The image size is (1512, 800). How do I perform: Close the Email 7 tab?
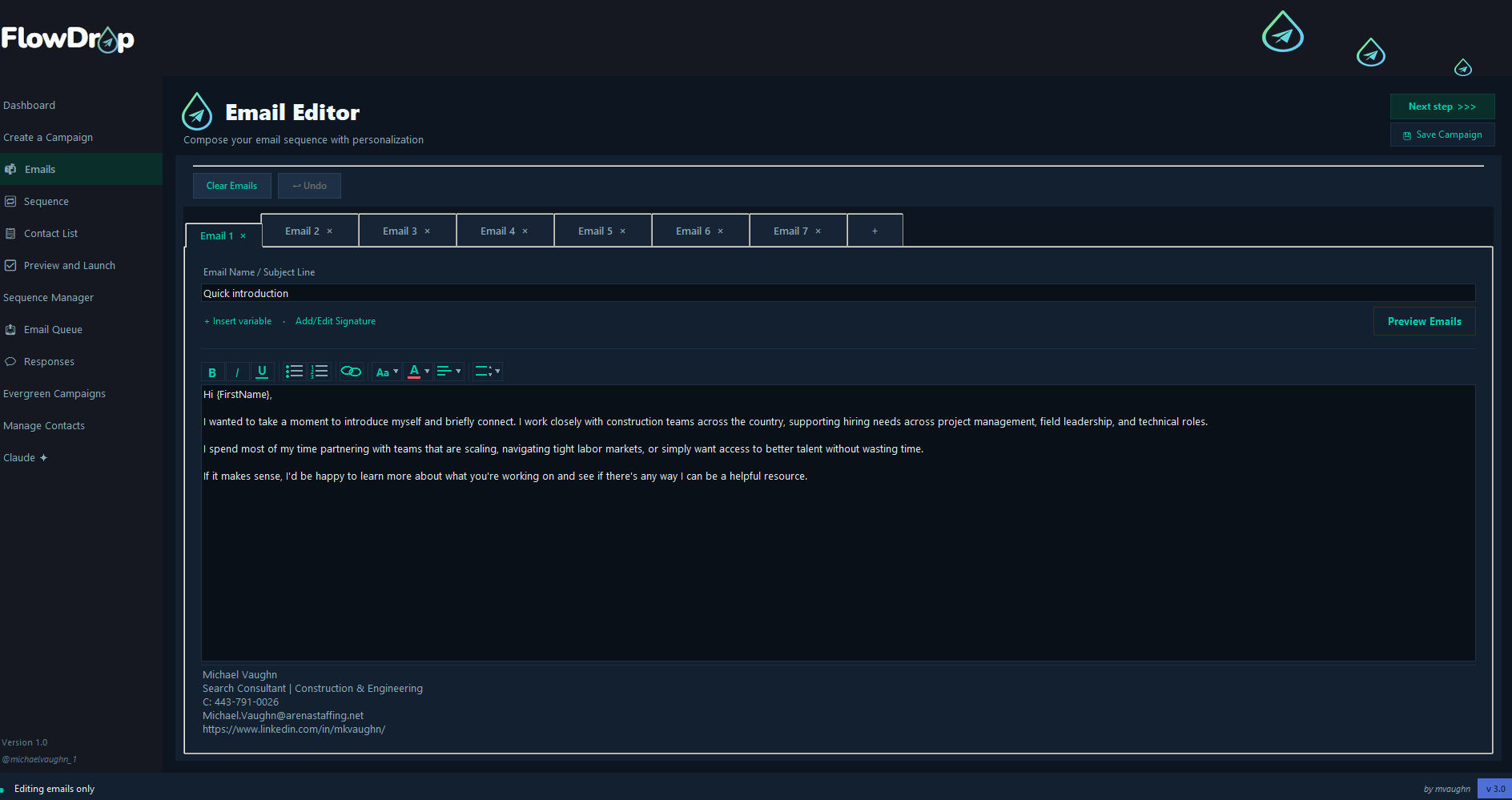[818, 231]
